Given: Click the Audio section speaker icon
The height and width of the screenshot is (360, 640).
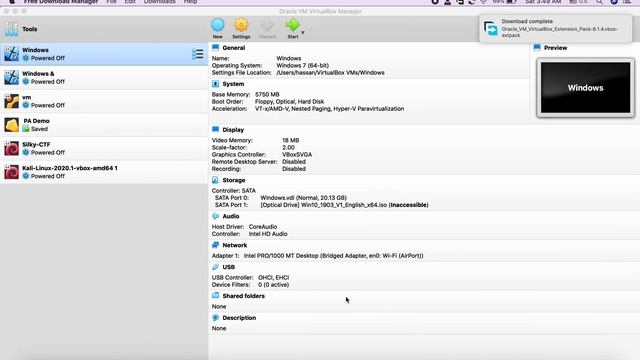Looking at the screenshot, I should [216, 216].
